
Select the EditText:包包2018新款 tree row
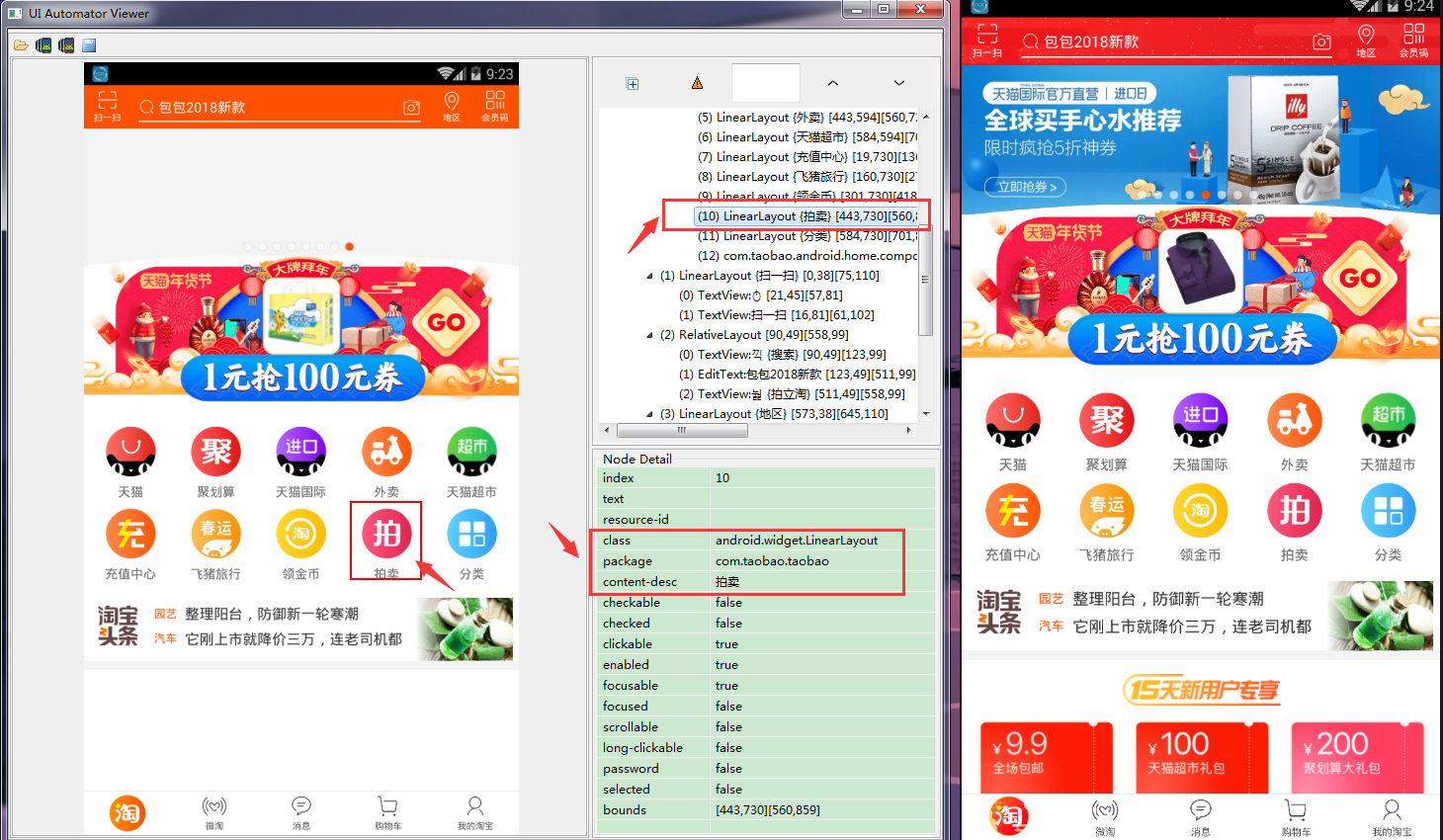[x=797, y=374]
